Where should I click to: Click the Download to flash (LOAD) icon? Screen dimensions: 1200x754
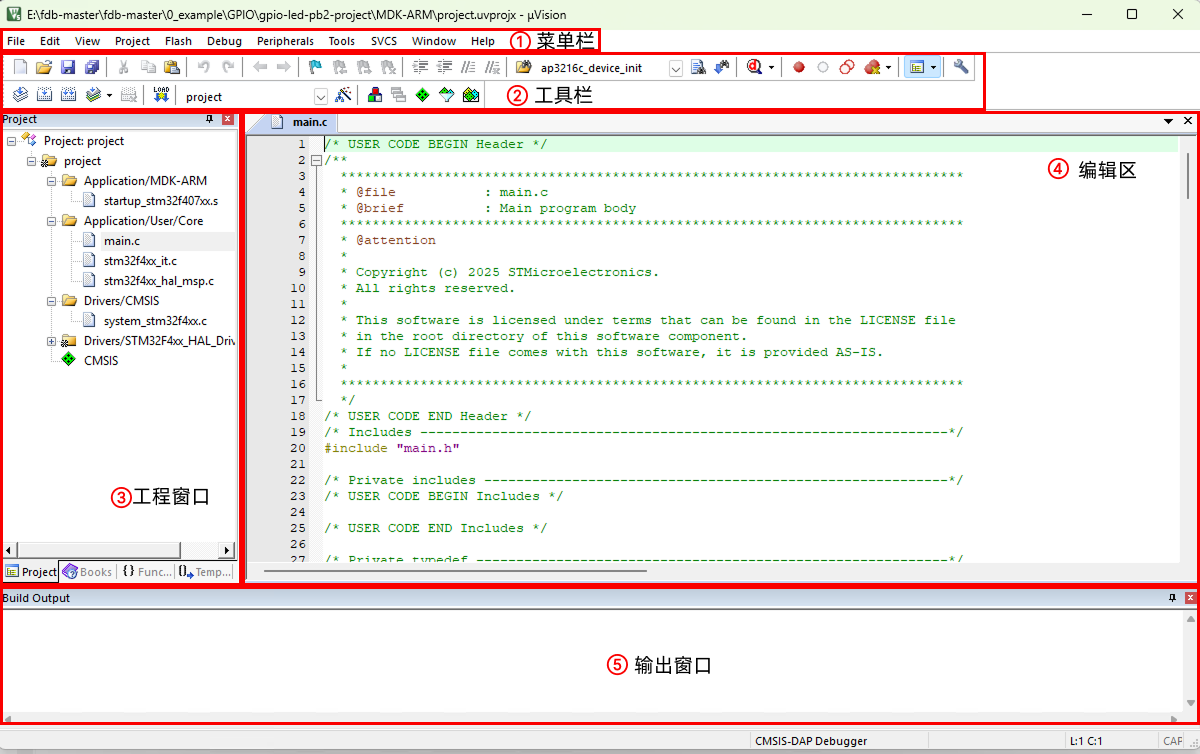tap(161, 95)
